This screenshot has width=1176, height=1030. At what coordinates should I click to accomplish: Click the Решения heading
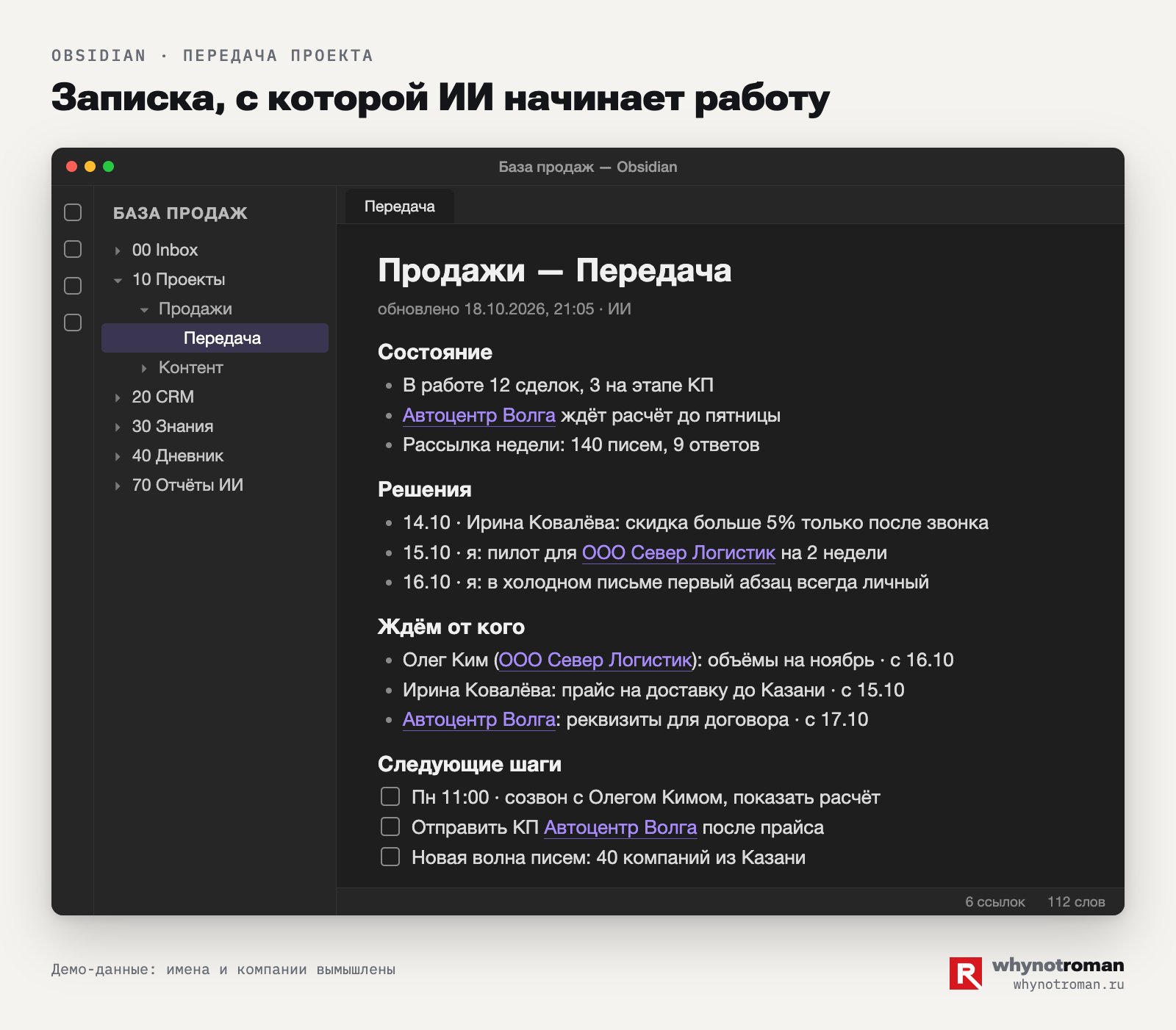point(425,489)
